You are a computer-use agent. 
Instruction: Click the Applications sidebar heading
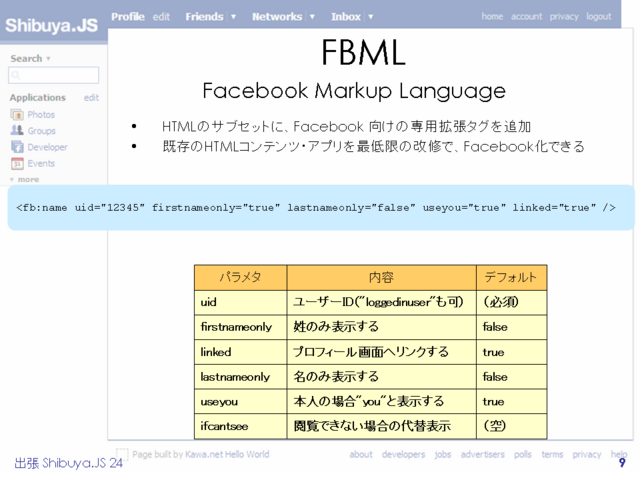(x=38, y=98)
